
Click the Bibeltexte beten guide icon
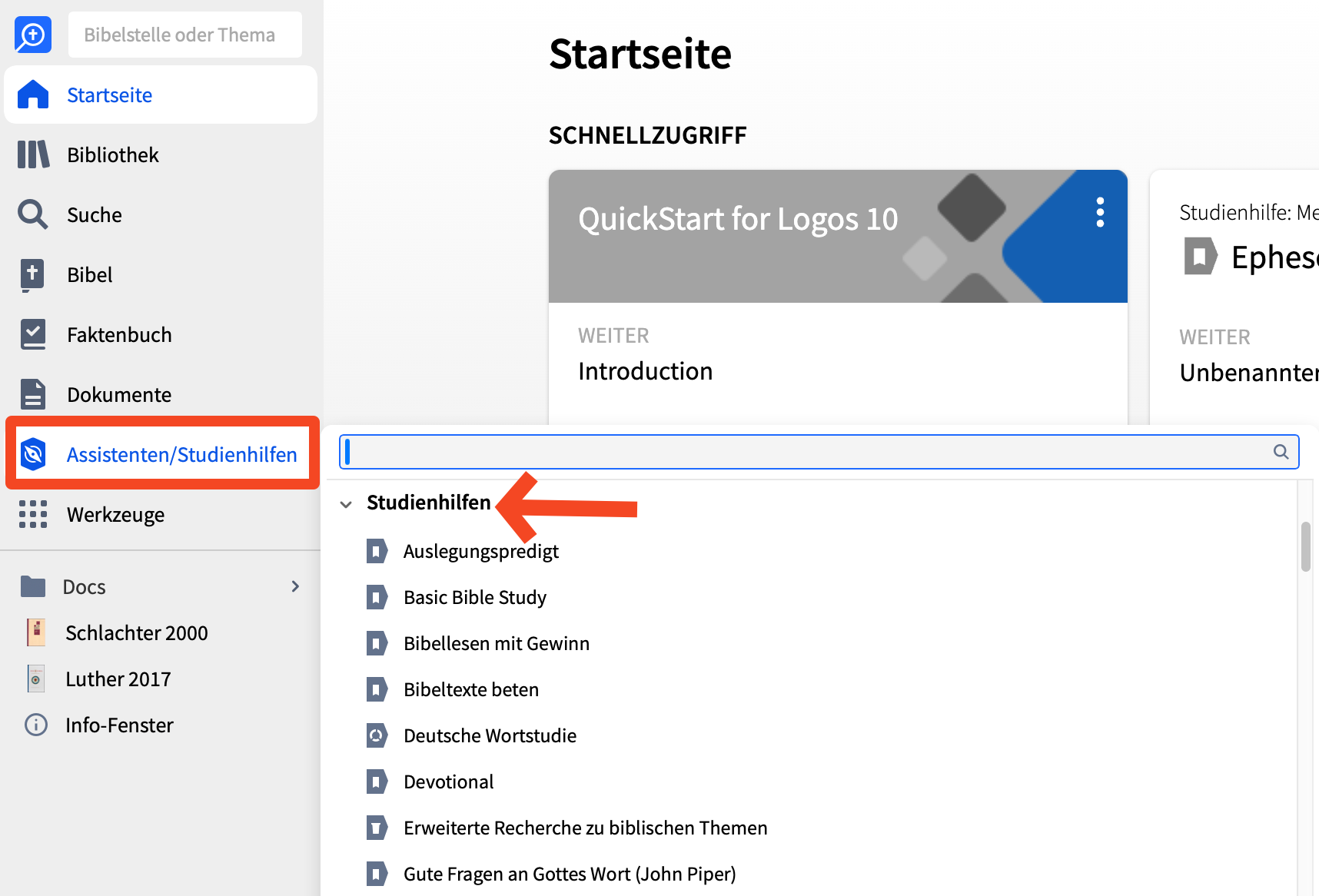pyautogui.click(x=377, y=689)
